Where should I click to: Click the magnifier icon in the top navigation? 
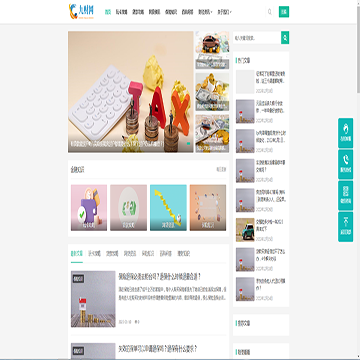pos(270,12)
